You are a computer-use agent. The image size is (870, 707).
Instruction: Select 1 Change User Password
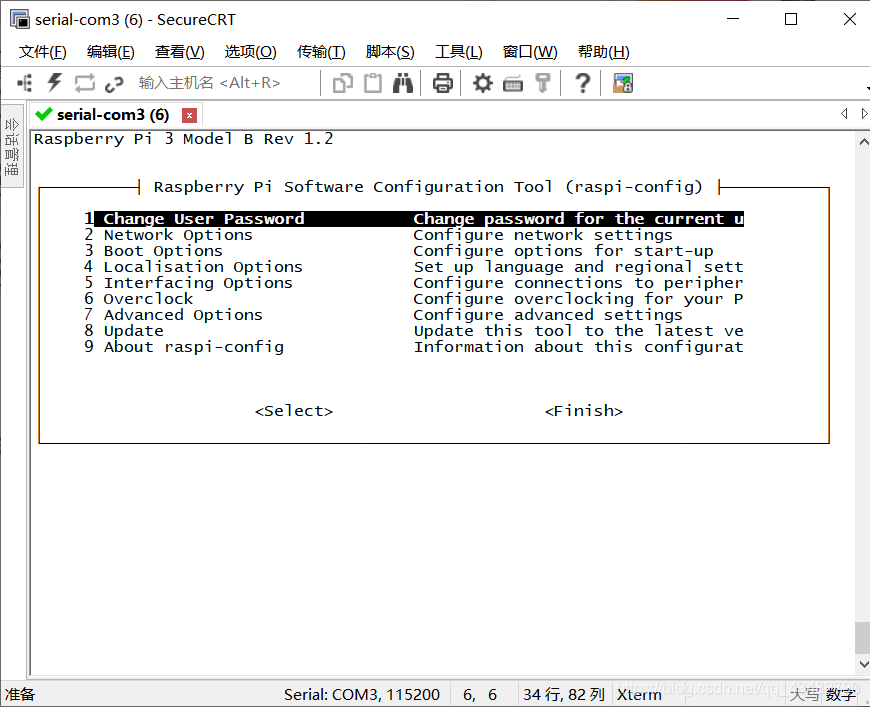point(413,219)
